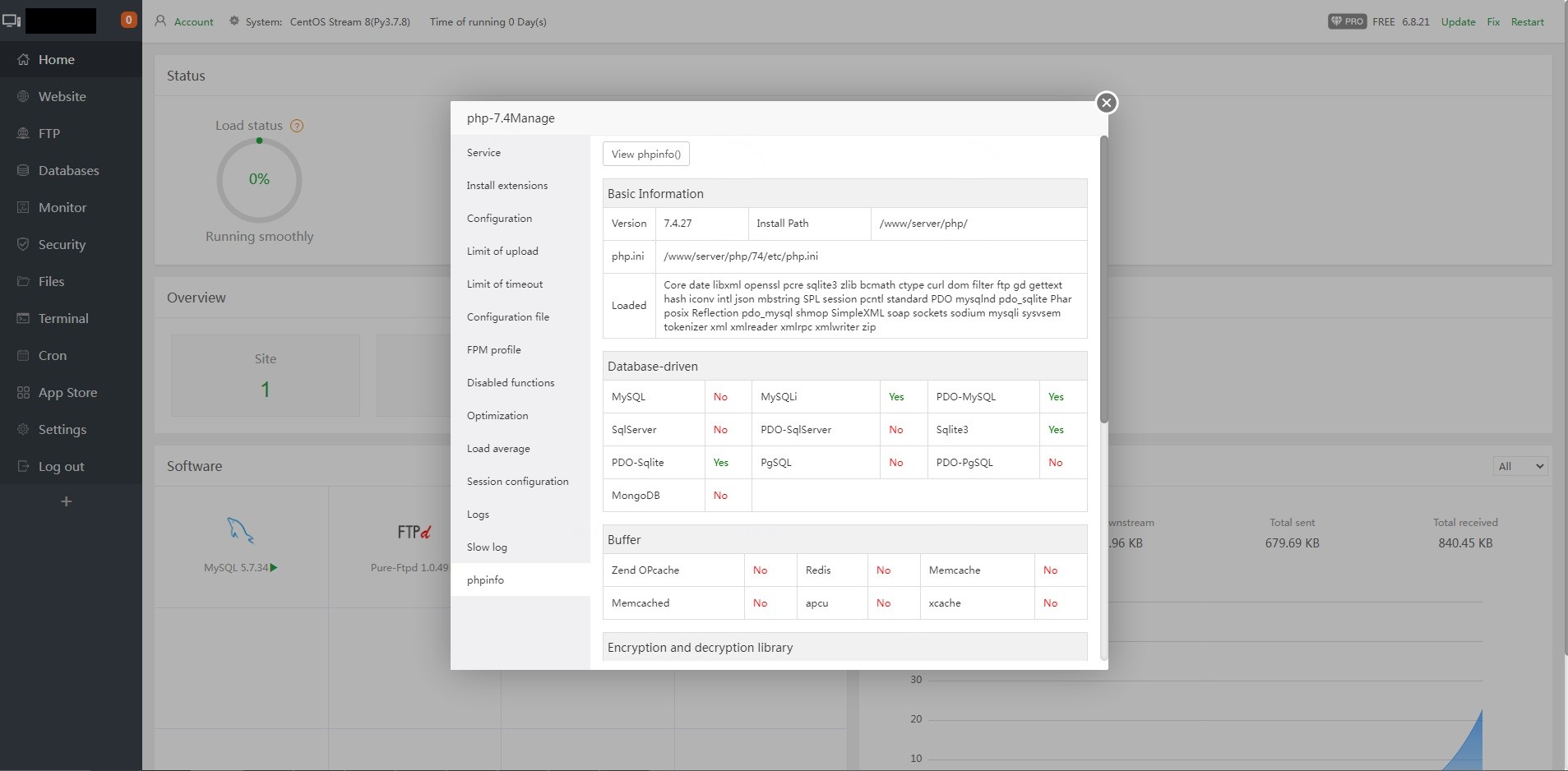Click the notification count badge

coord(129,20)
